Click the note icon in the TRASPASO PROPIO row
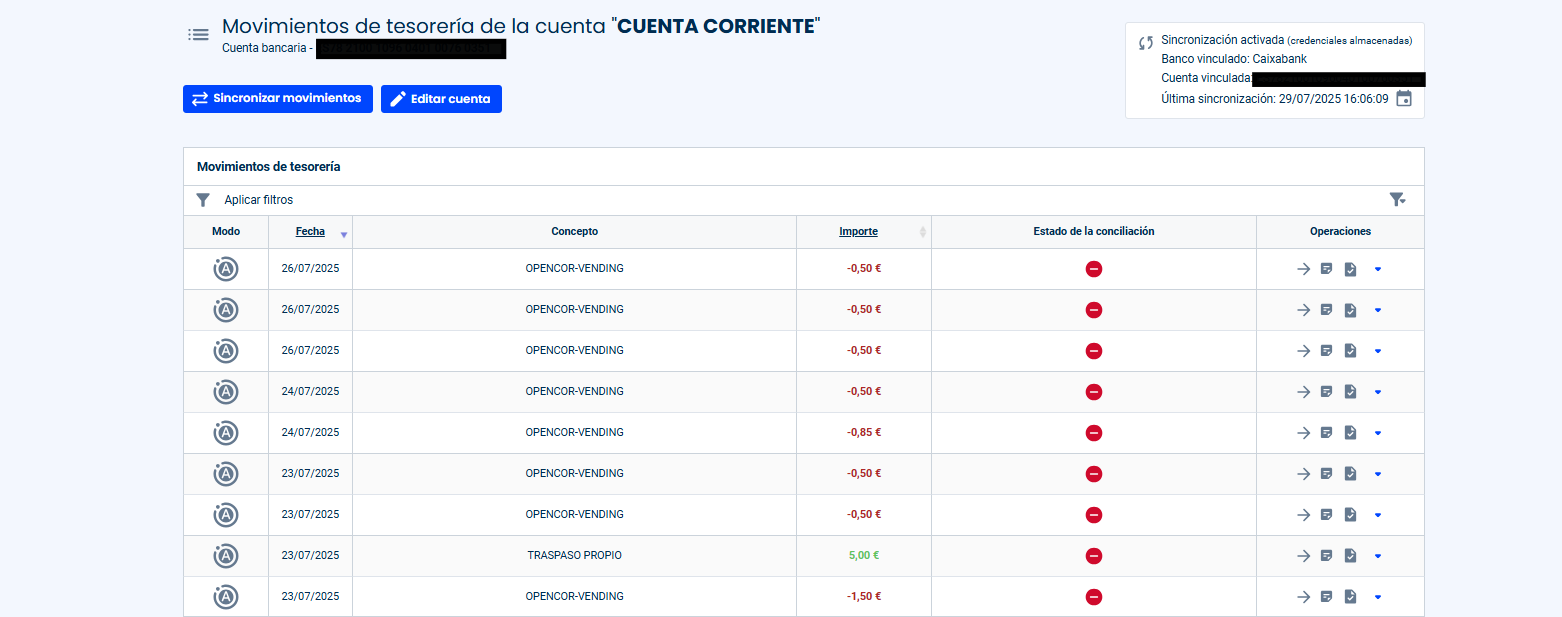The height and width of the screenshot is (617, 1562). click(x=1327, y=556)
